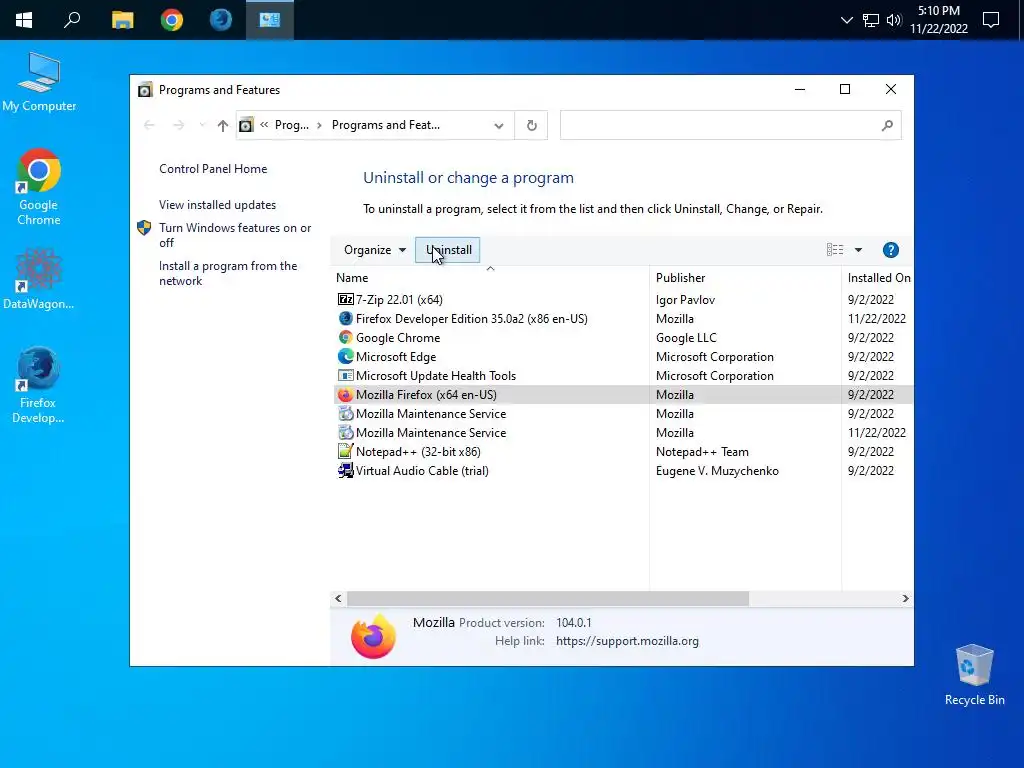Click the Microsoft Edge list icon

345,357
